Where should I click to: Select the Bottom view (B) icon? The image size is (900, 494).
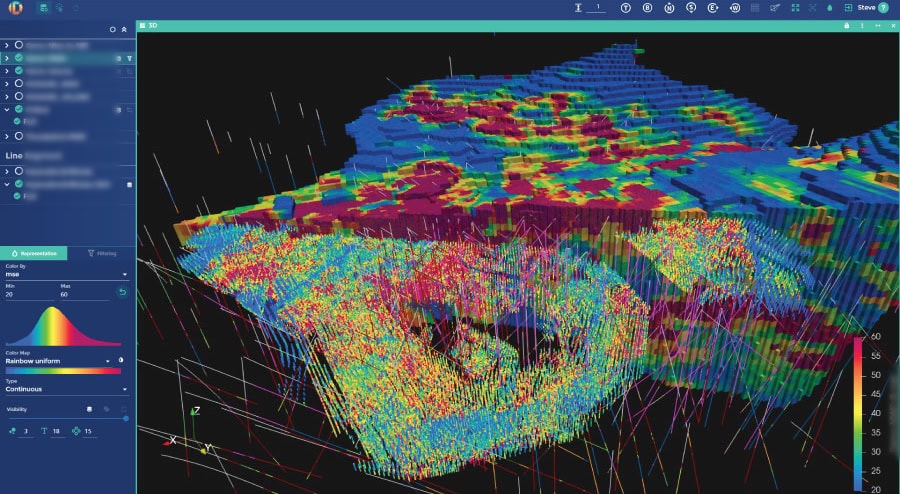[x=647, y=8]
